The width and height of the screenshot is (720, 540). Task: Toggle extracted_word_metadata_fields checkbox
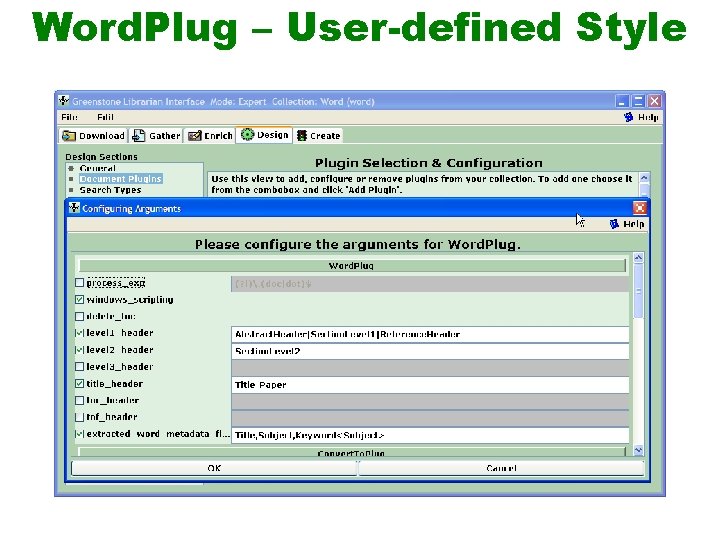[x=79, y=434]
